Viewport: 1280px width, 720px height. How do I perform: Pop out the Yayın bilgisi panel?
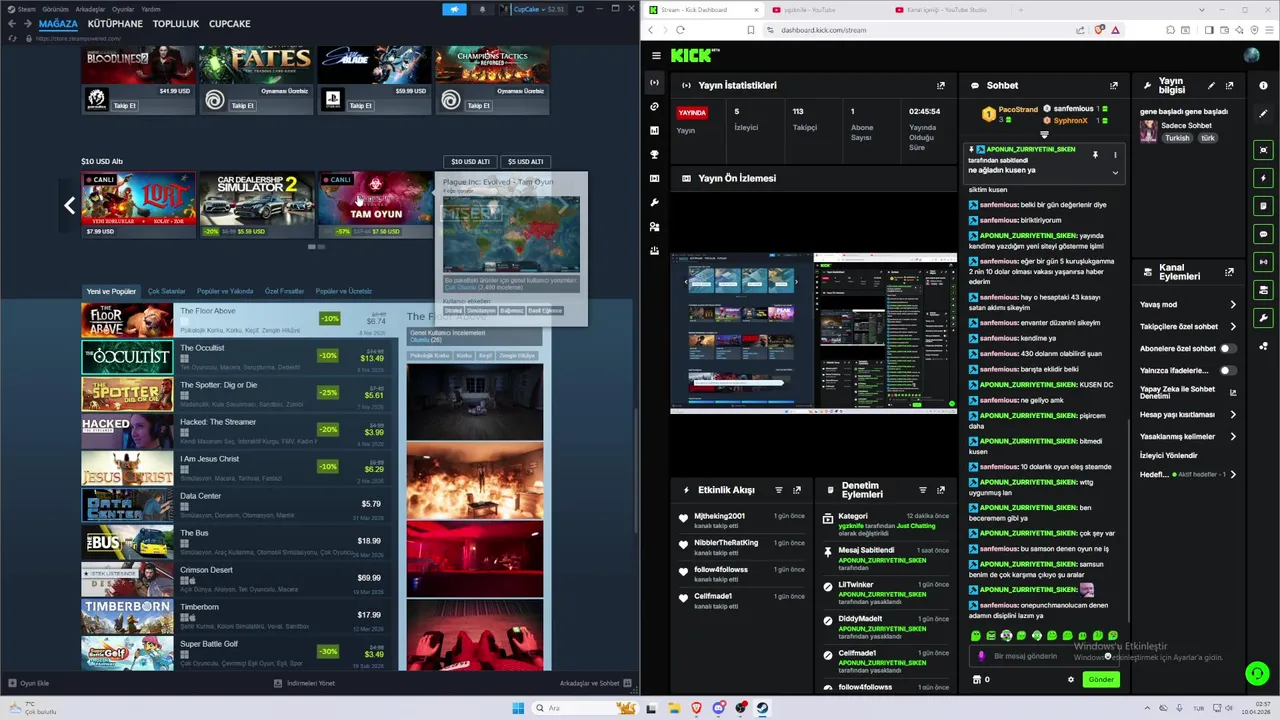(1230, 86)
